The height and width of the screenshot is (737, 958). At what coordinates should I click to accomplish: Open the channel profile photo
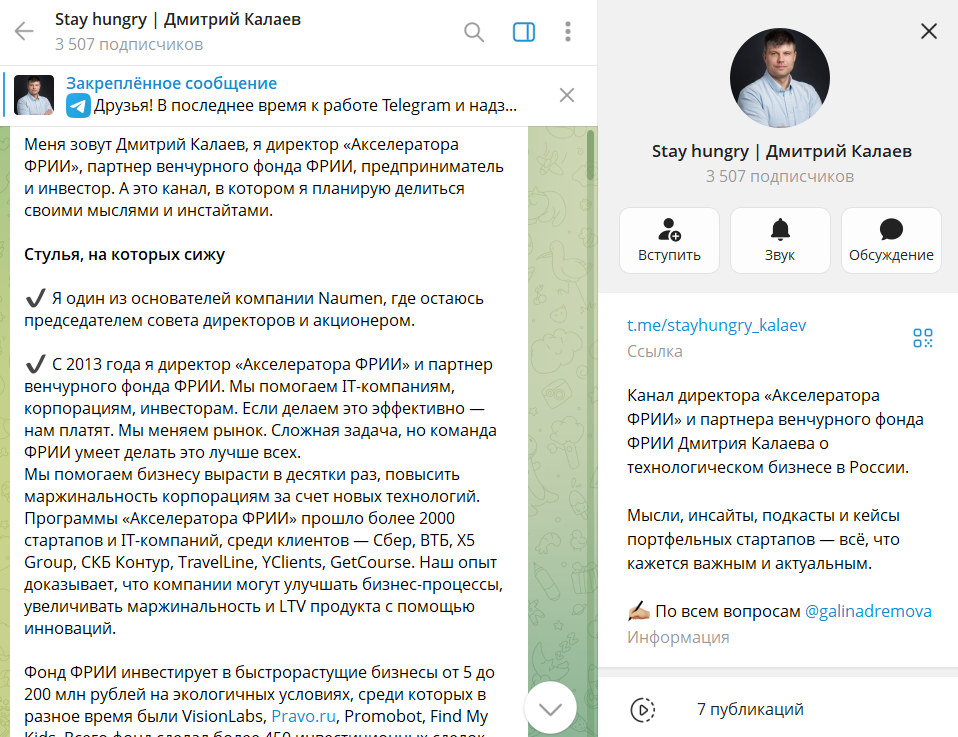coord(780,78)
